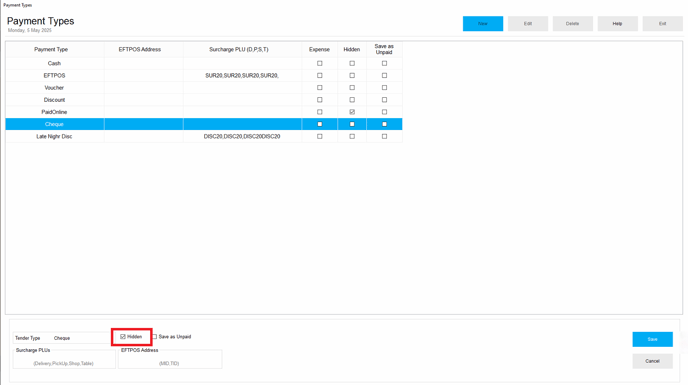
Task: Toggle Expense checkbox for Discount row
Action: click(319, 100)
